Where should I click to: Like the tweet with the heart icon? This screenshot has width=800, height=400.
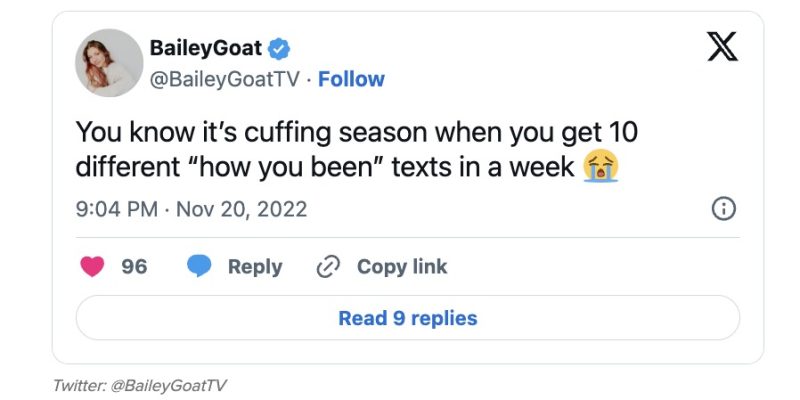click(x=91, y=266)
